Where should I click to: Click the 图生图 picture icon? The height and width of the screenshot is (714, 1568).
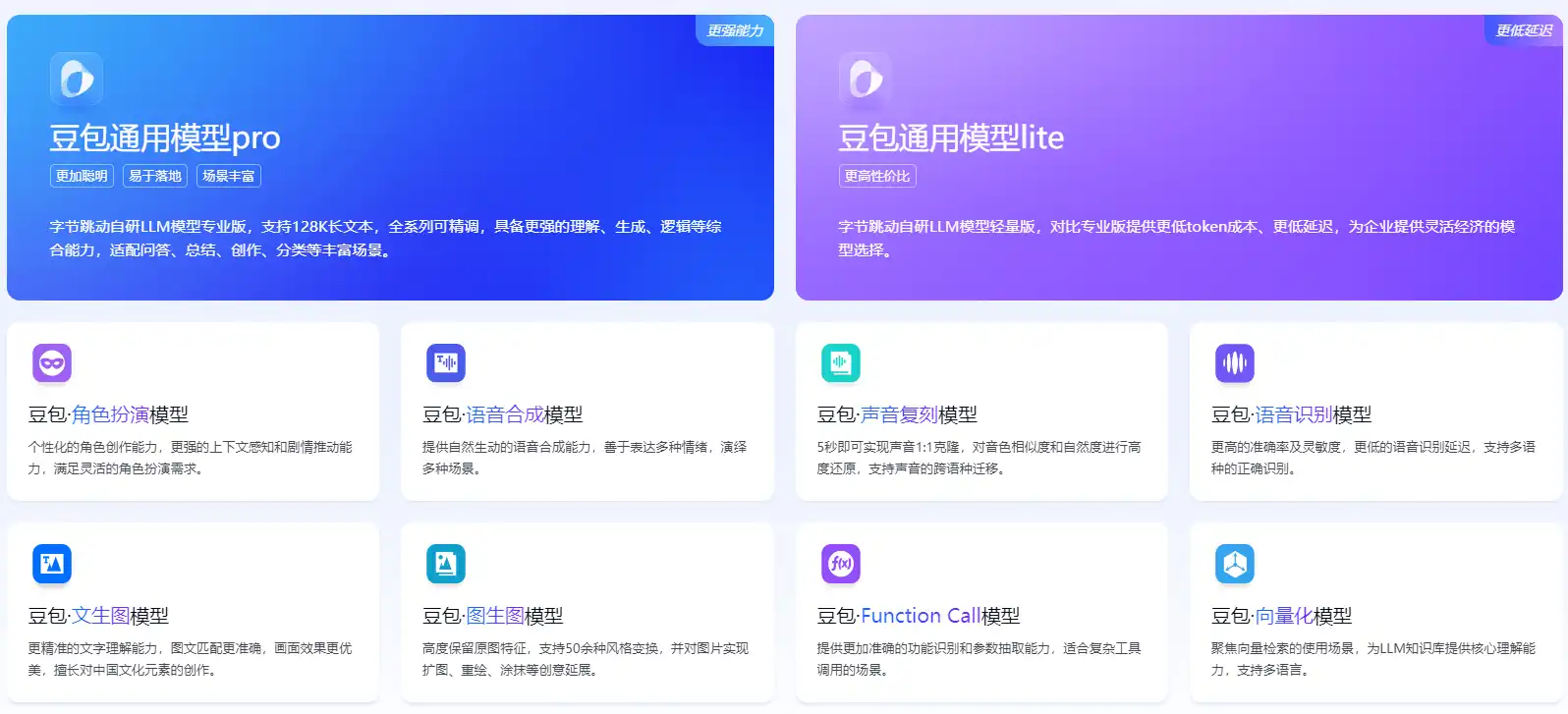[x=446, y=564]
